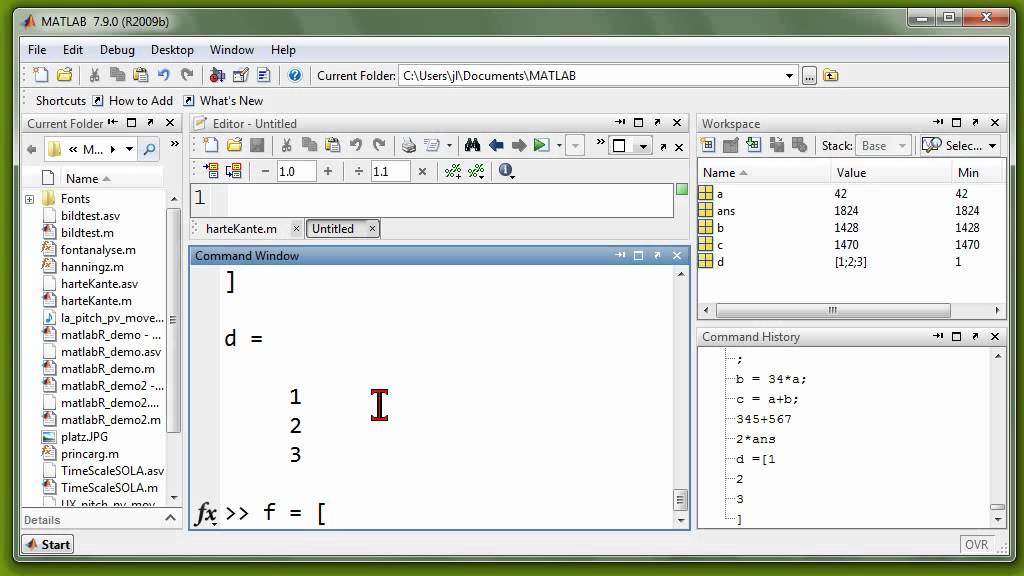Click the cell info icon in Editor
The image size is (1024, 576).
coord(506,171)
